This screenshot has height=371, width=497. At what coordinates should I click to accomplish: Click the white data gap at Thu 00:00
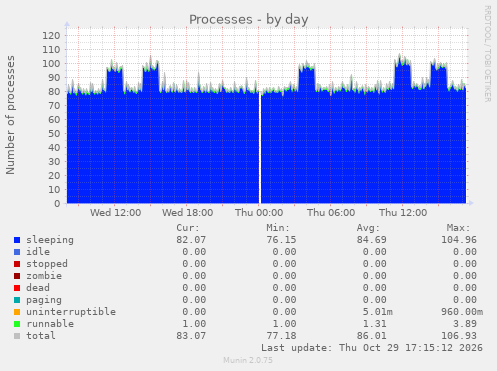click(x=260, y=148)
